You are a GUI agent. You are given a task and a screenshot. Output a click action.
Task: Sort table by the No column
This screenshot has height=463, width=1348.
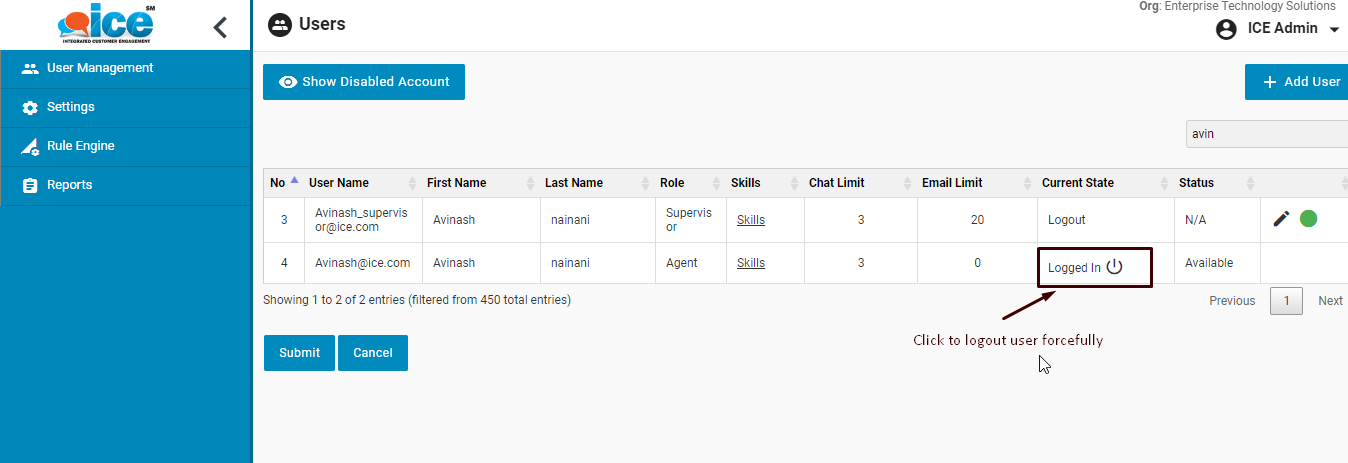(278, 183)
